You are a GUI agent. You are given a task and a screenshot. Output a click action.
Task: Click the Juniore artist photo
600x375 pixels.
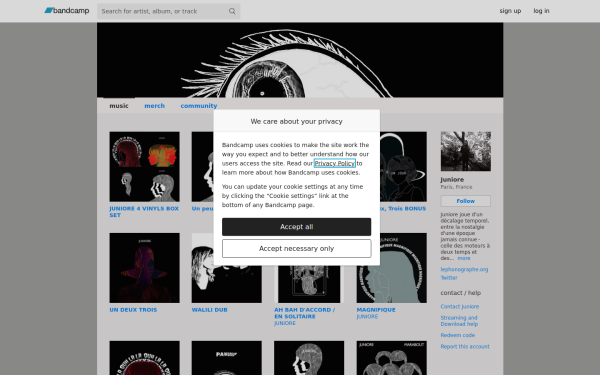click(465, 151)
